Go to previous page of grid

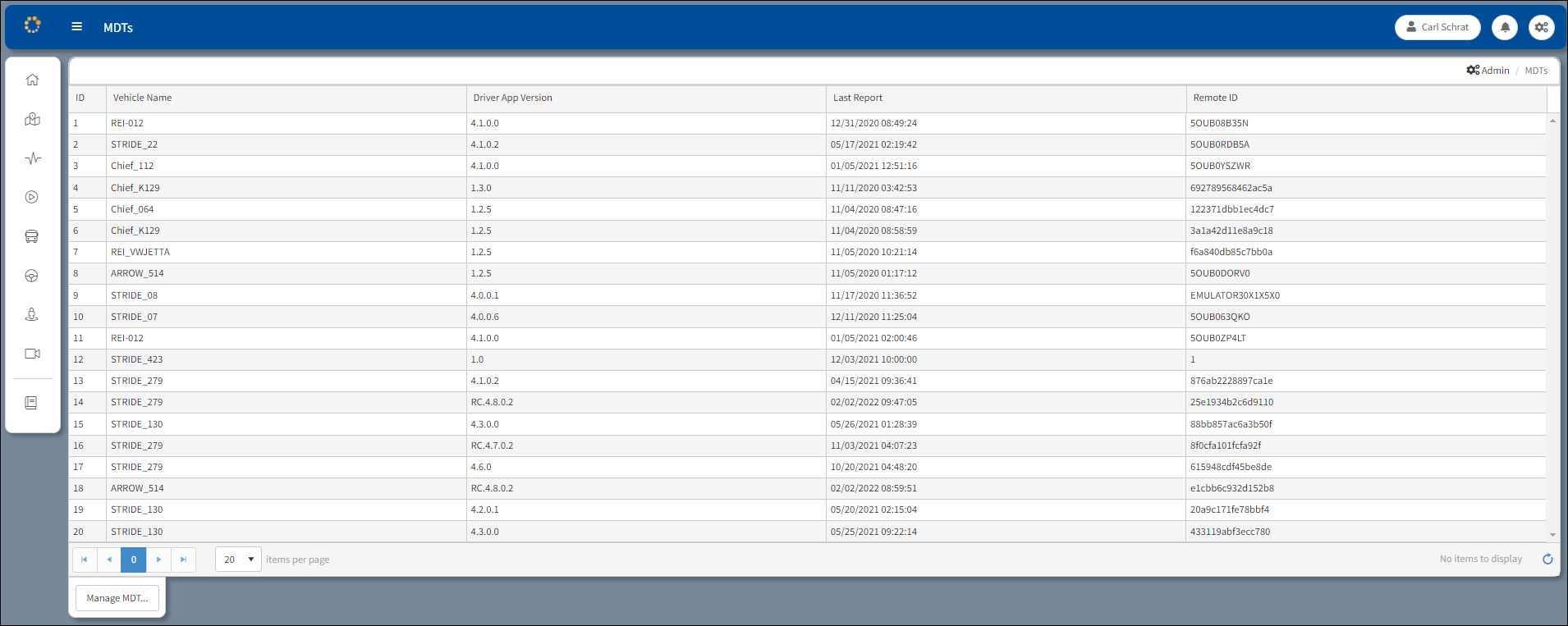(x=108, y=560)
